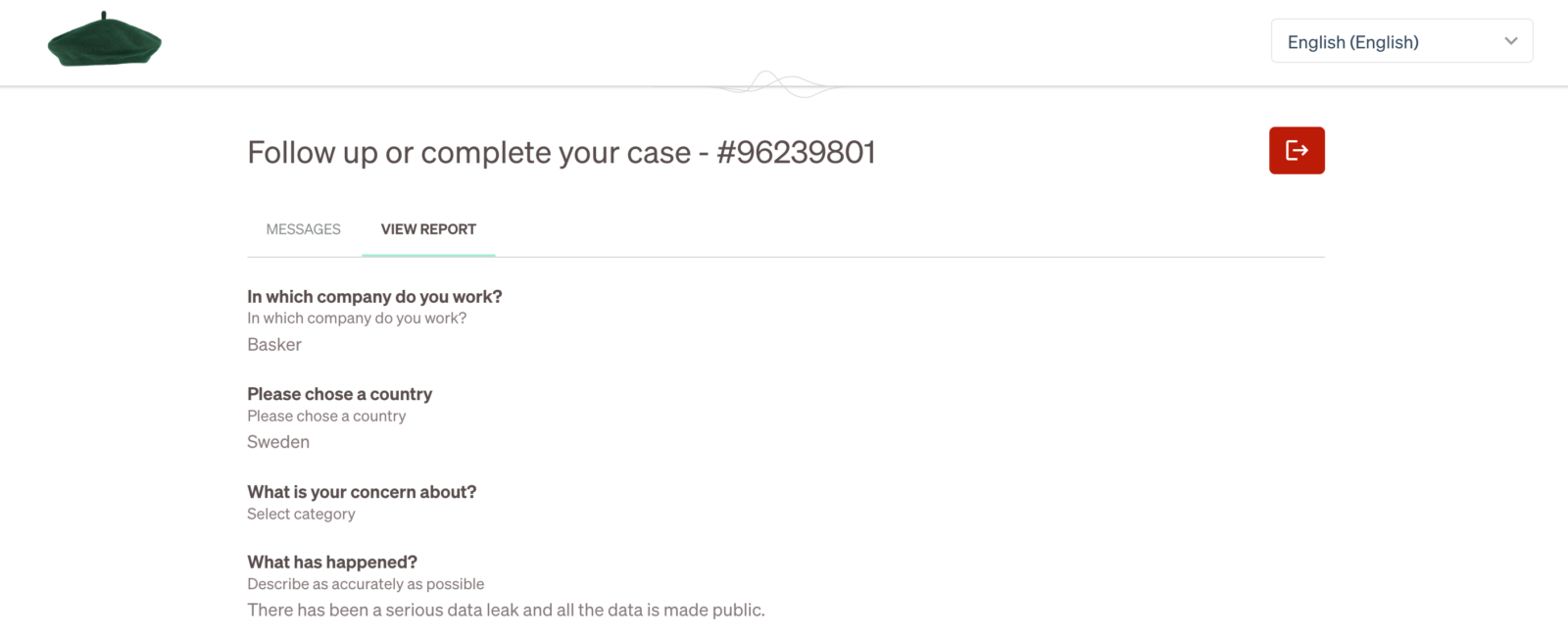Click the bold "Please chose a country" heading
This screenshot has width=1568, height=641.
pos(339,394)
